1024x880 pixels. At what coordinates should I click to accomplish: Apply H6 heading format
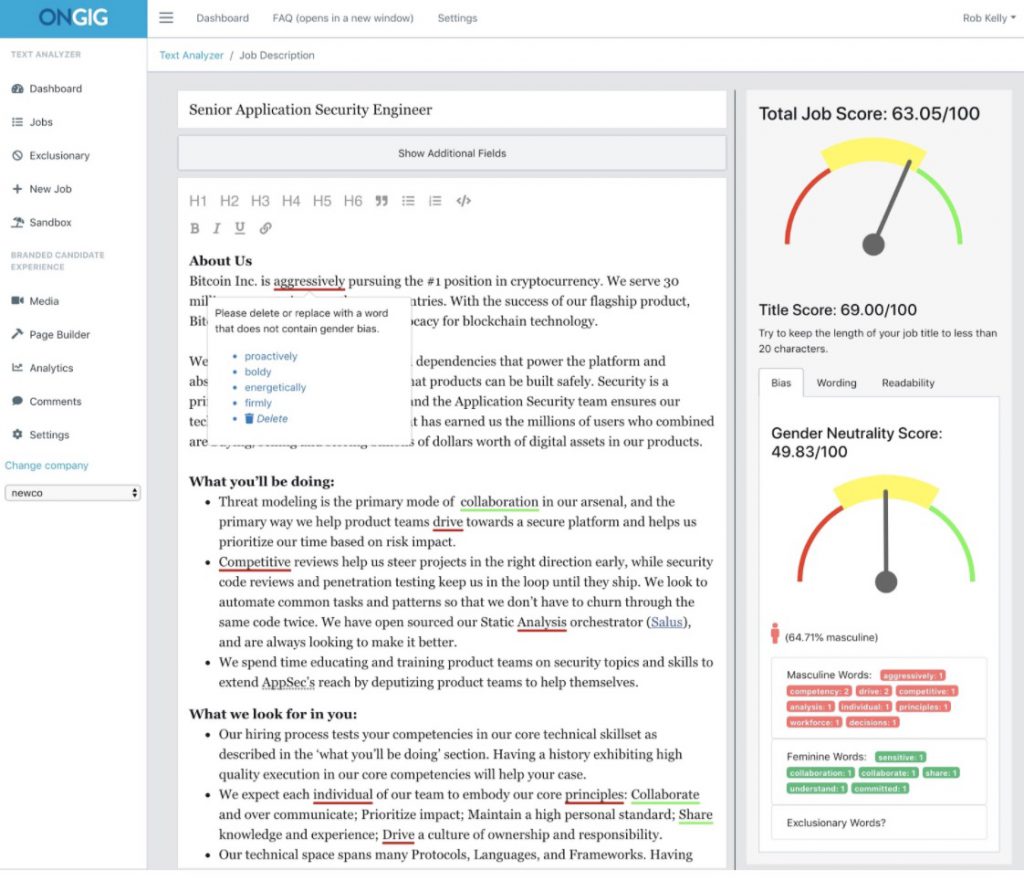pyautogui.click(x=353, y=200)
